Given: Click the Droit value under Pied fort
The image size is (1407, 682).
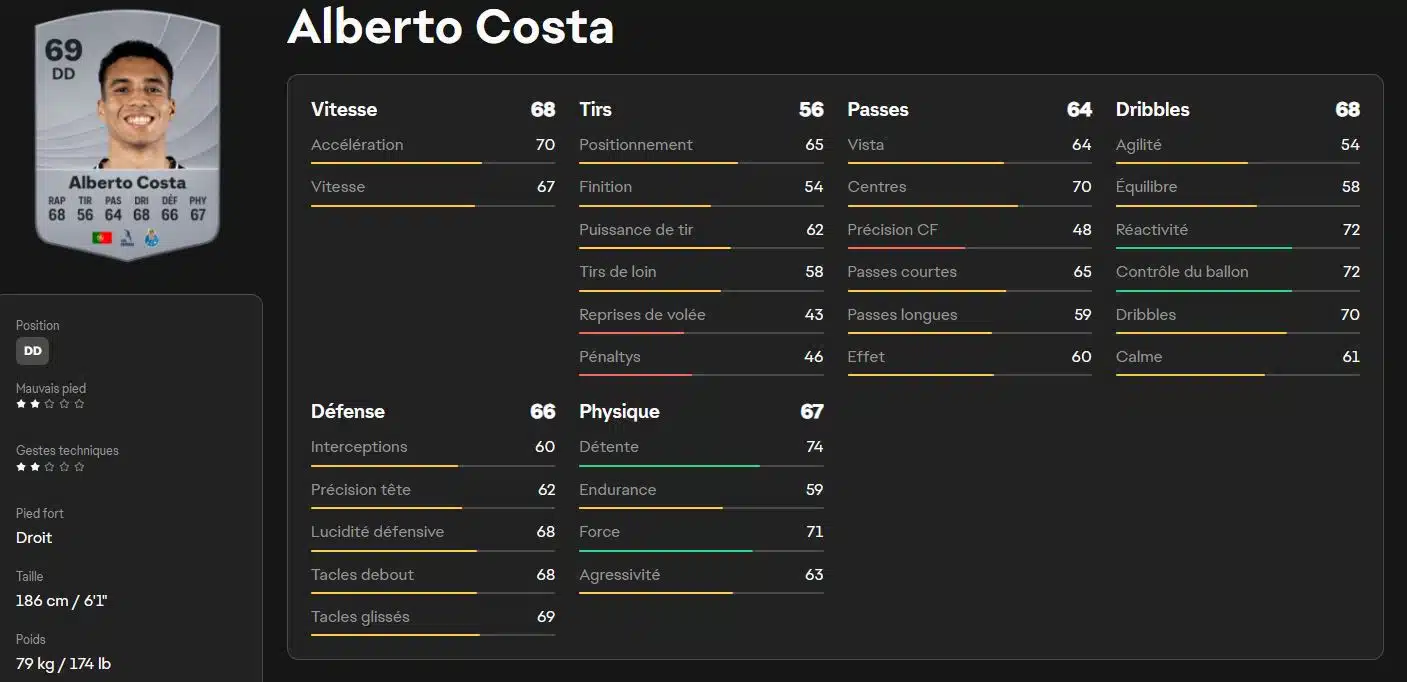Looking at the screenshot, I should pos(34,537).
